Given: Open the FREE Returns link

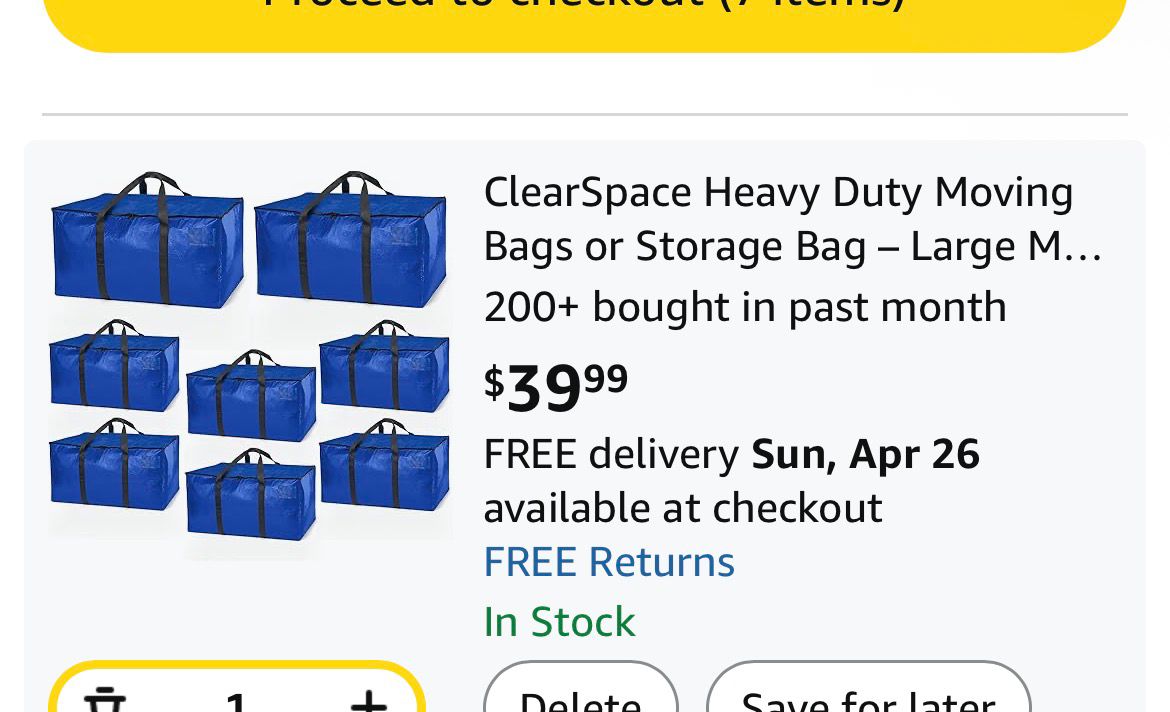Looking at the screenshot, I should click(609, 562).
